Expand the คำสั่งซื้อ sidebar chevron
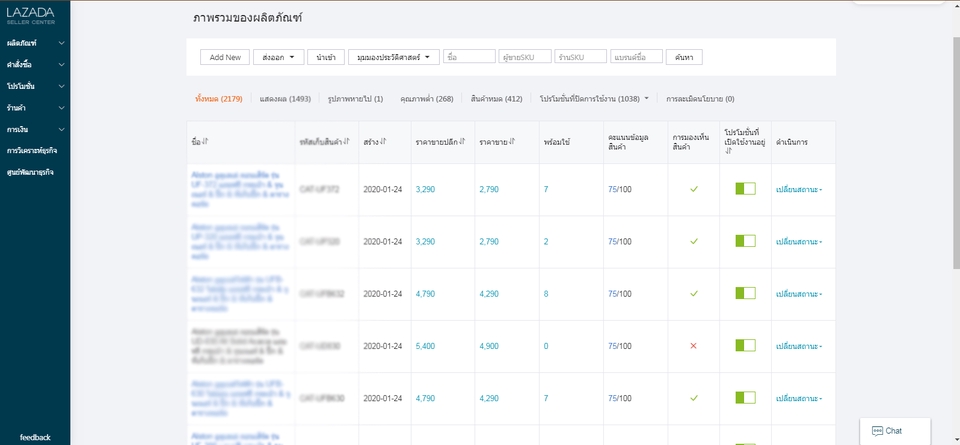Viewport: 960px width, 445px height. pyautogui.click(x=61, y=65)
